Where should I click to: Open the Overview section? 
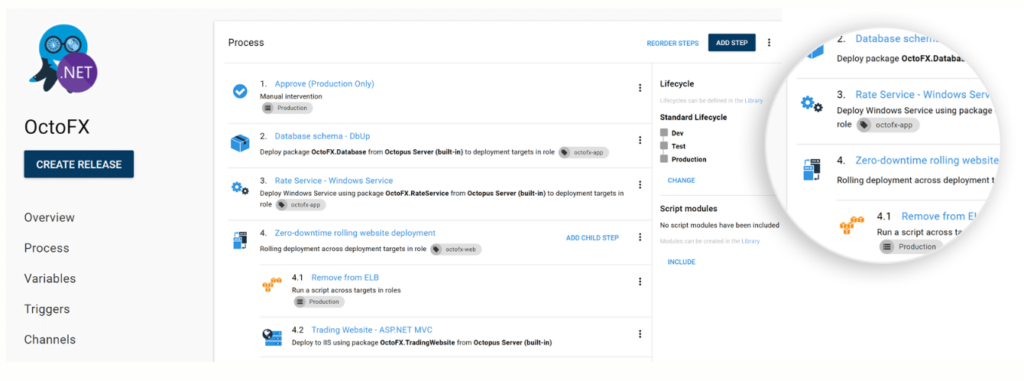(x=50, y=218)
